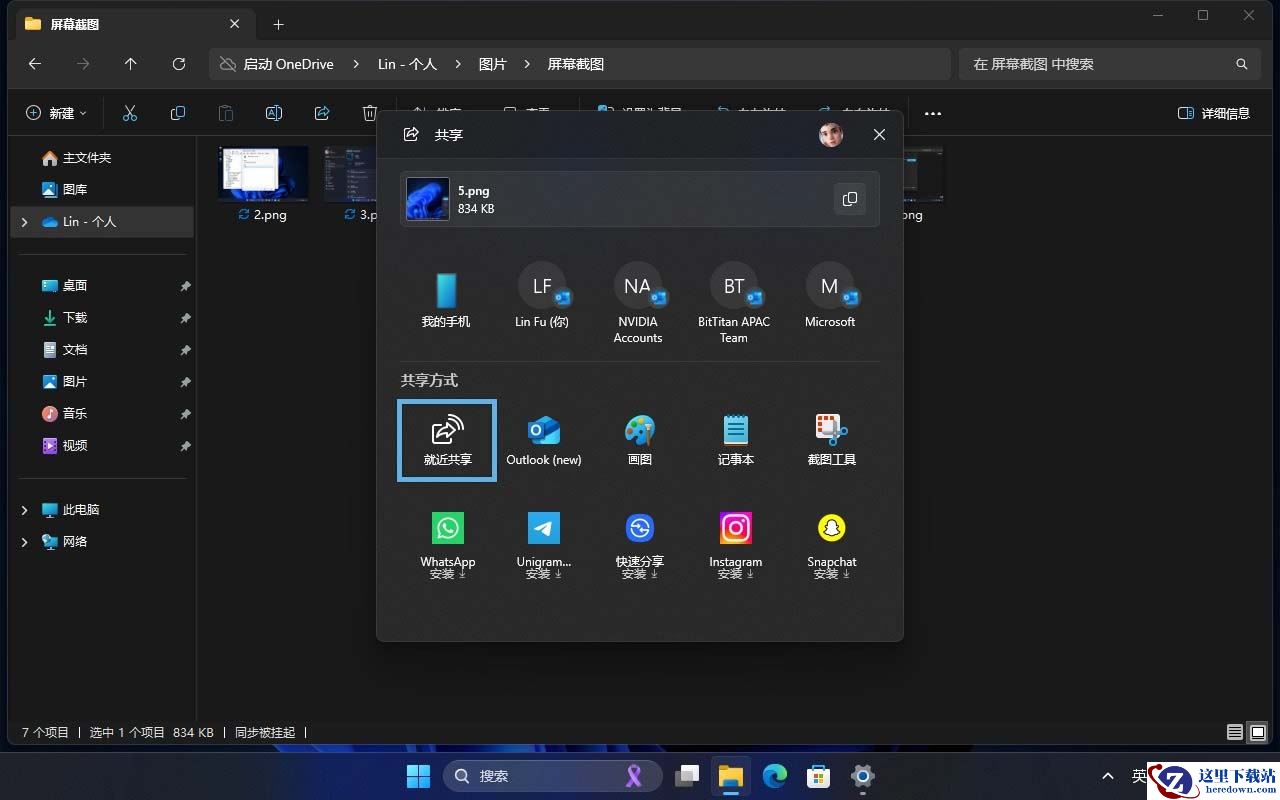The width and height of the screenshot is (1280, 800).
Task: Click the Copy toolbar icon in Explorer
Action: point(178,113)
